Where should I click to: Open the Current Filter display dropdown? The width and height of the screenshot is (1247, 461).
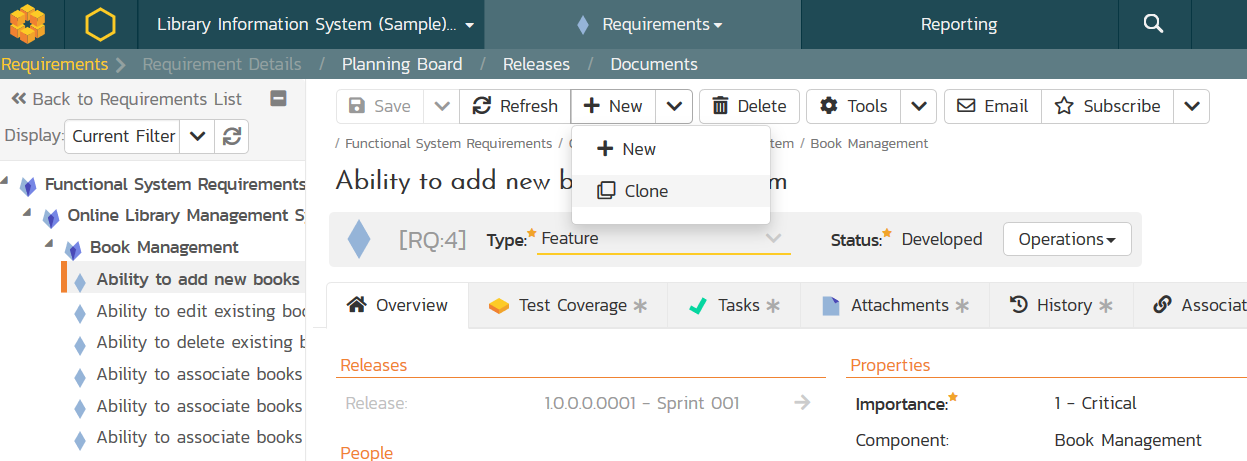point(198,136)
